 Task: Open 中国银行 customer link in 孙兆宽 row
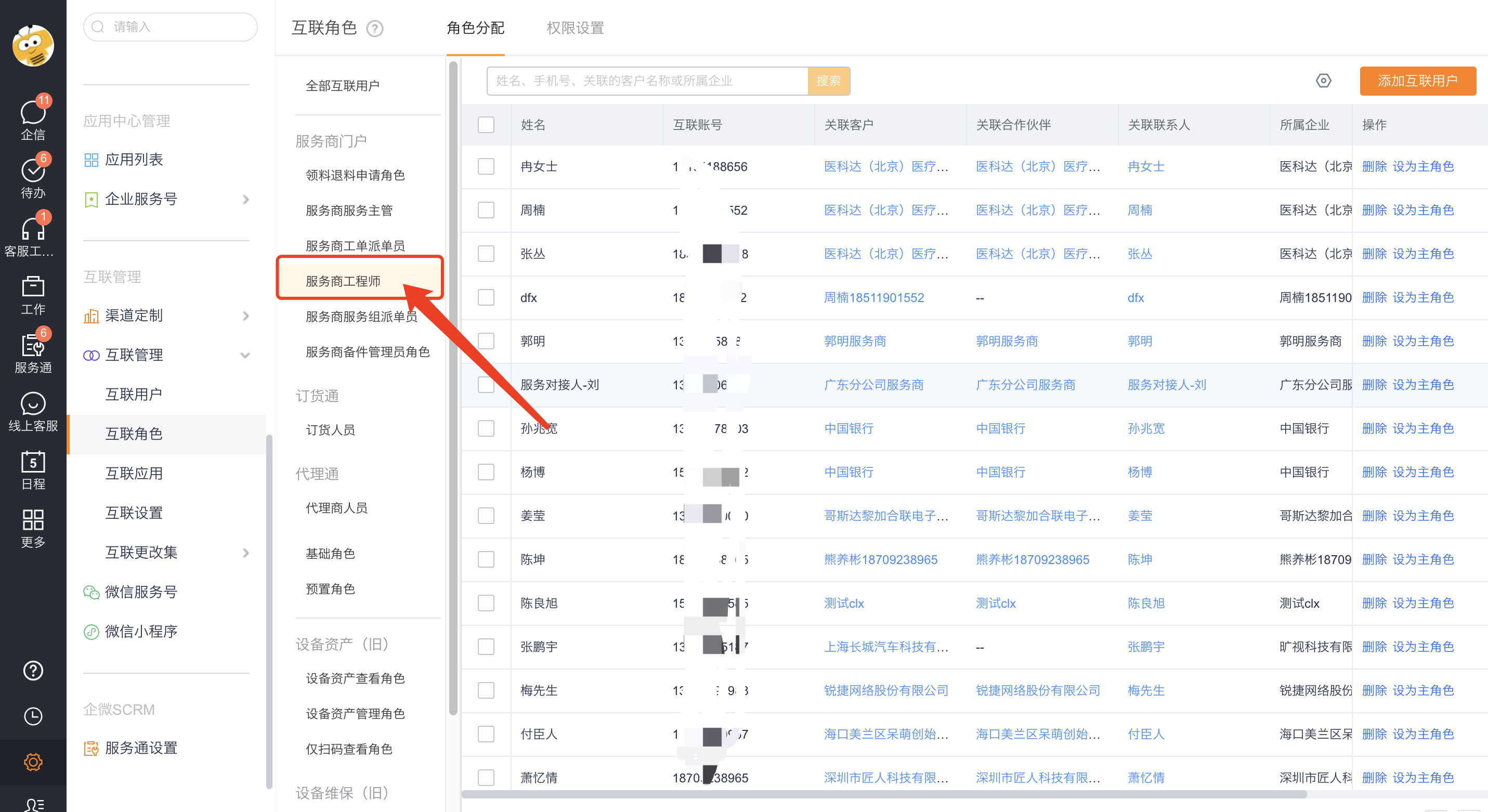click(x=849, y=428)
